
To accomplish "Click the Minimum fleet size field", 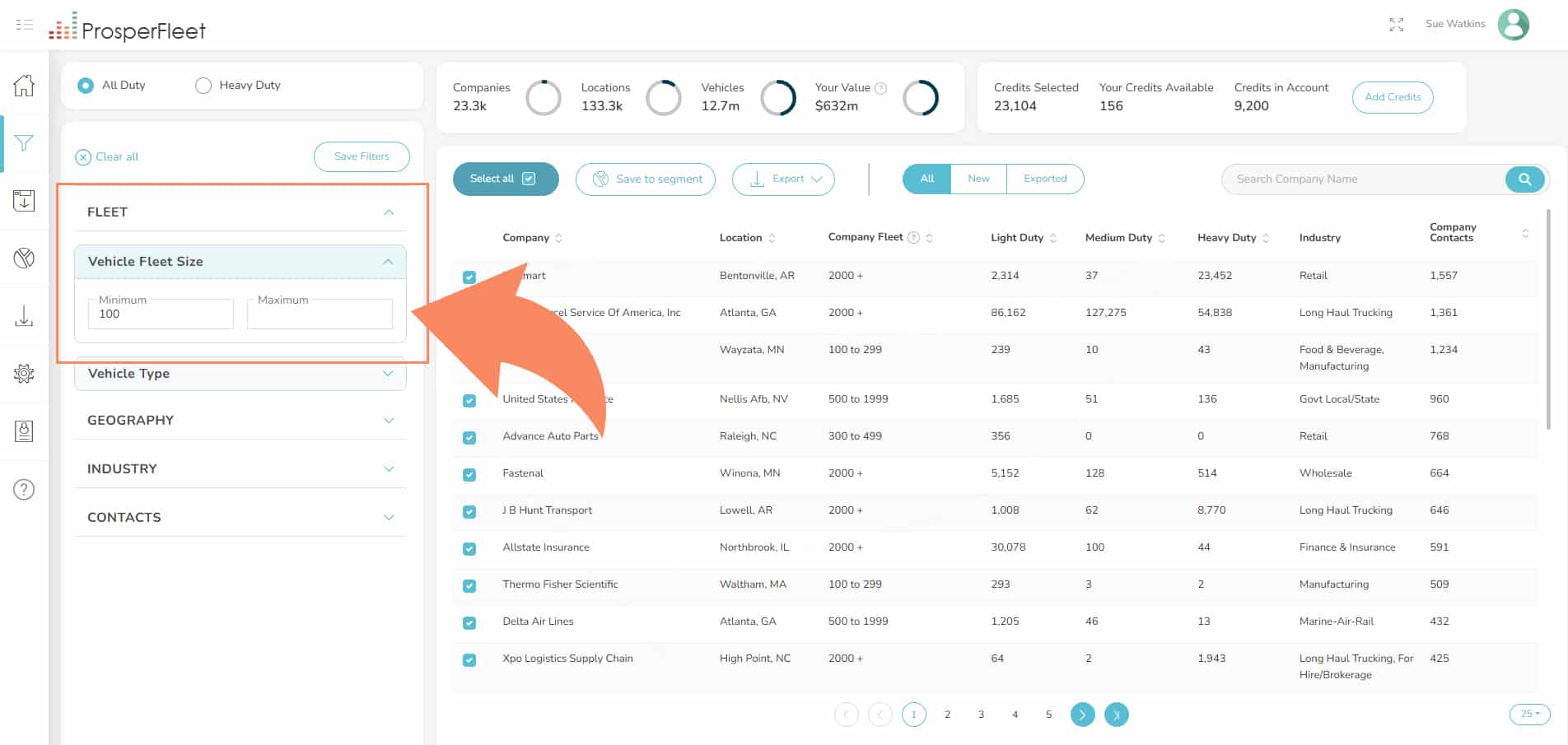I will 161,314.
